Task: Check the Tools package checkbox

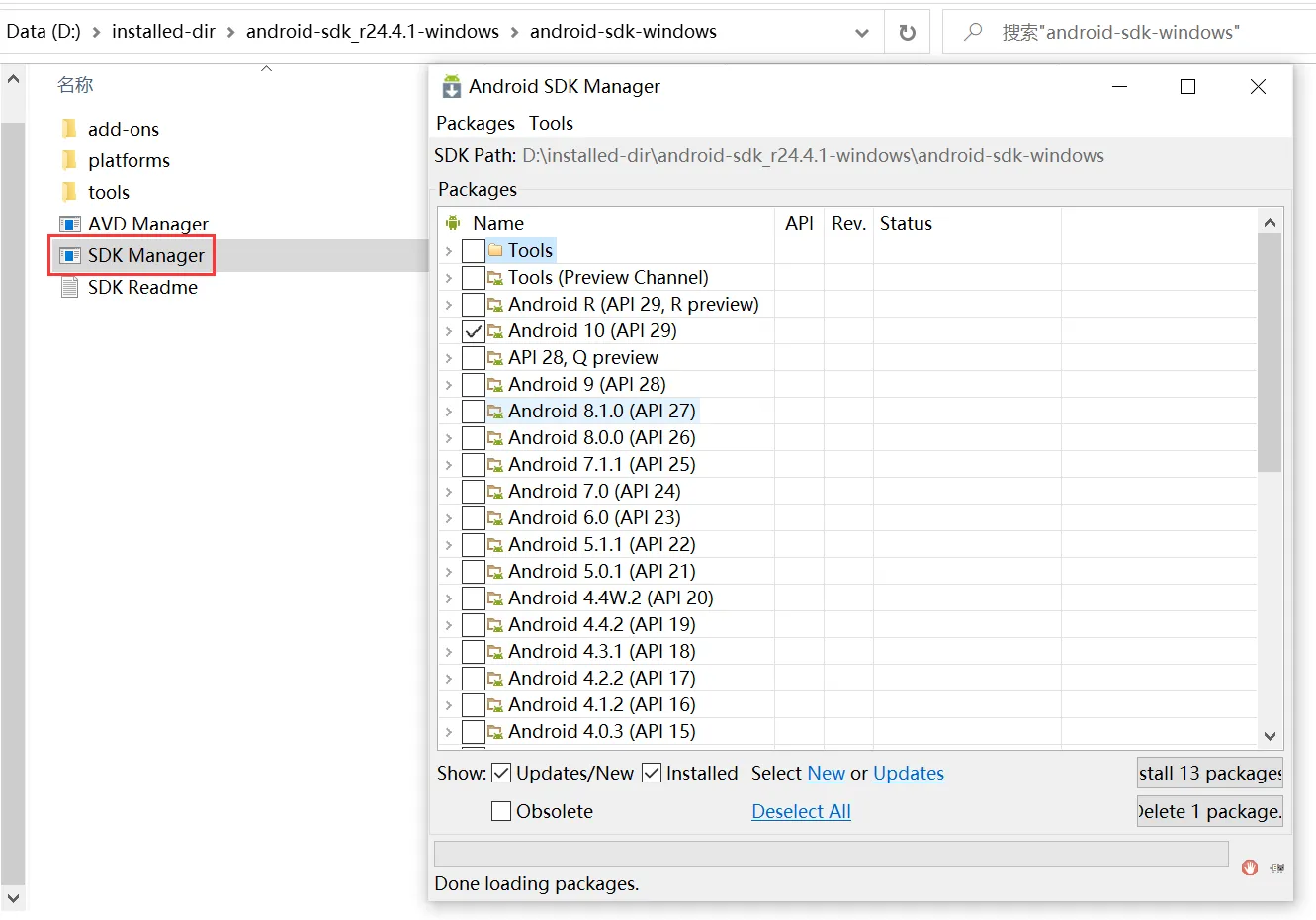Action: click(x=474, y=251)
